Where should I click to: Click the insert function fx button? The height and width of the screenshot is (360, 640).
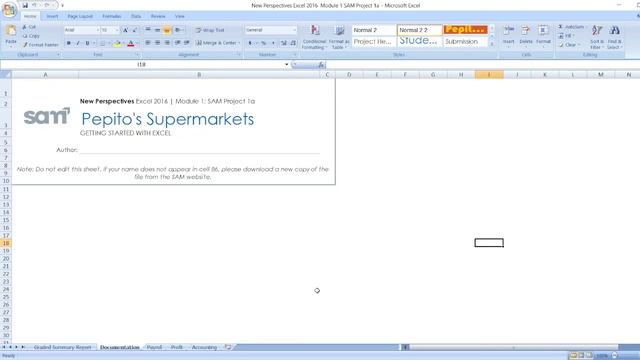pyautogui.click(x=321, y=64)
